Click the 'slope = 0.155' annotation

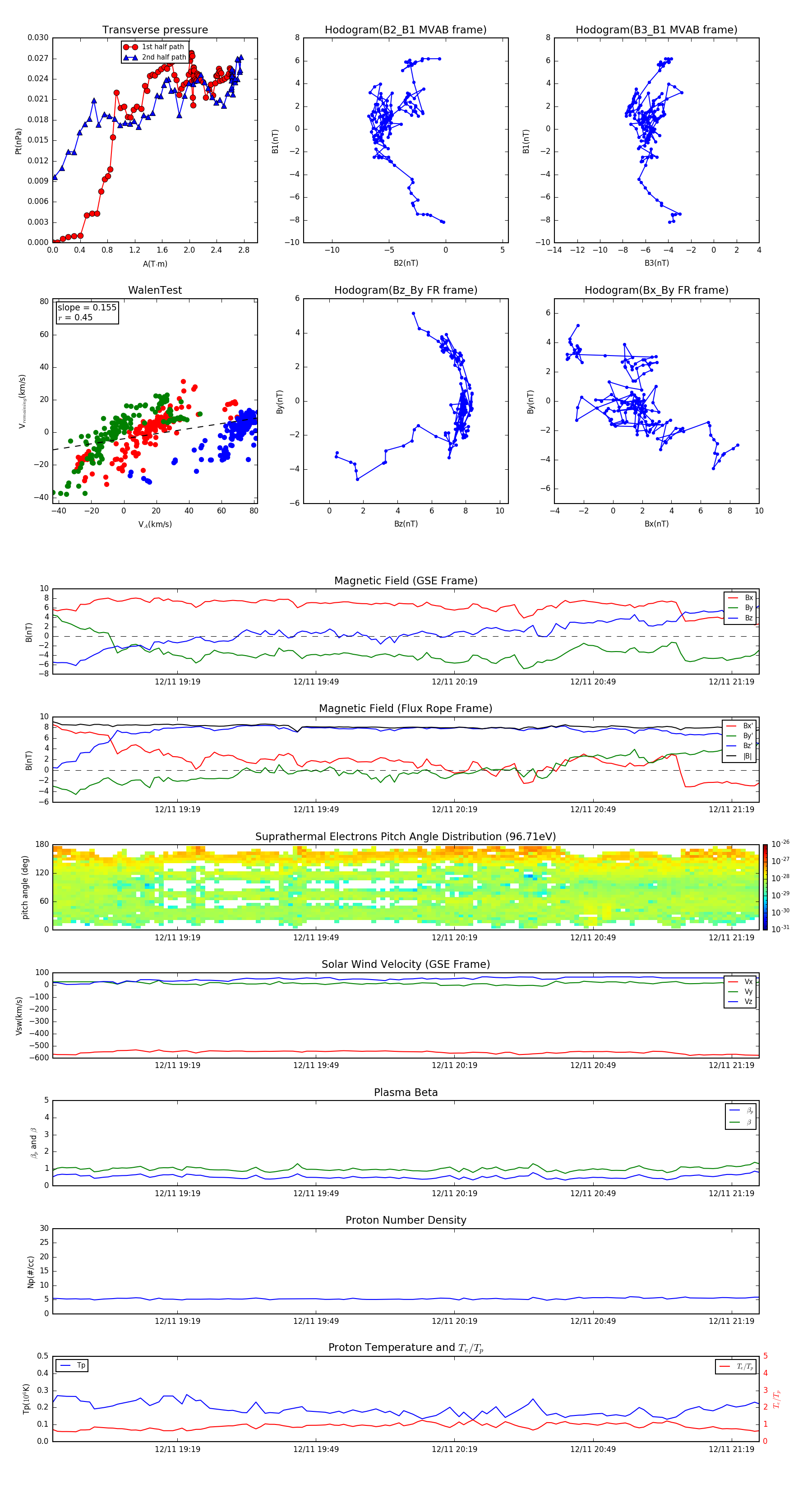tap(87, 308)
